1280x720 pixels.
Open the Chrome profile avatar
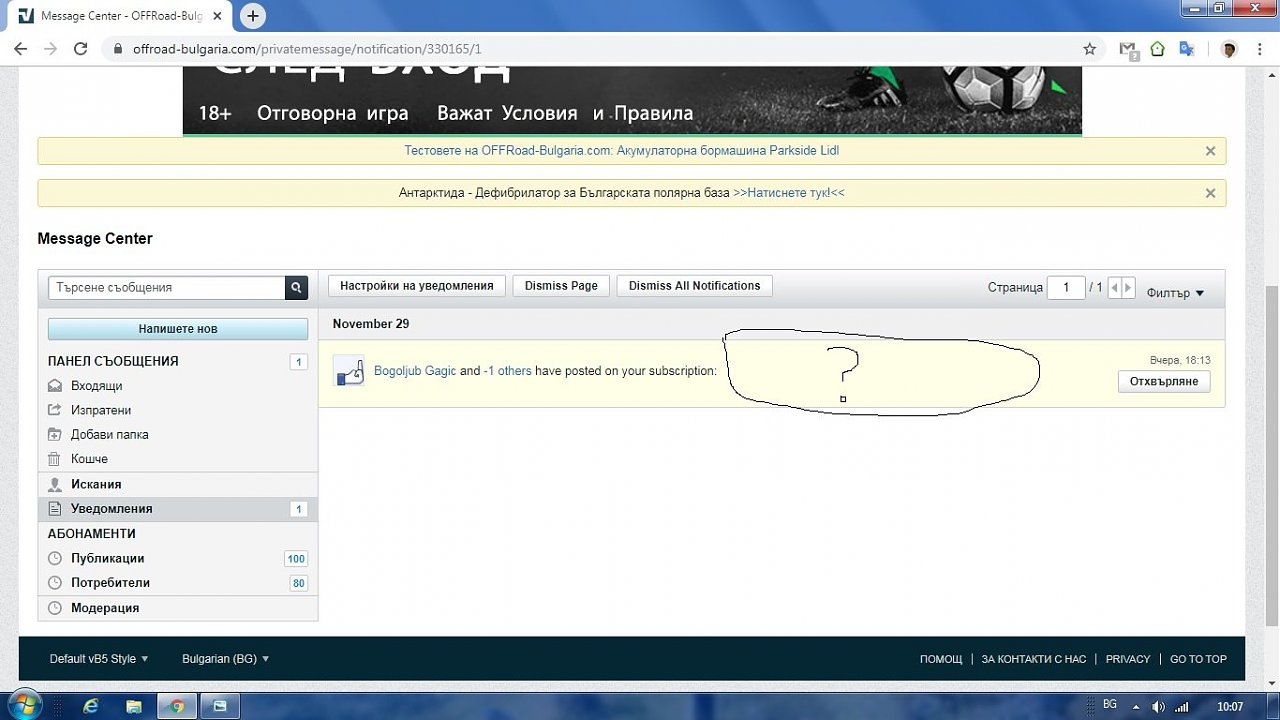(1229, 48)
